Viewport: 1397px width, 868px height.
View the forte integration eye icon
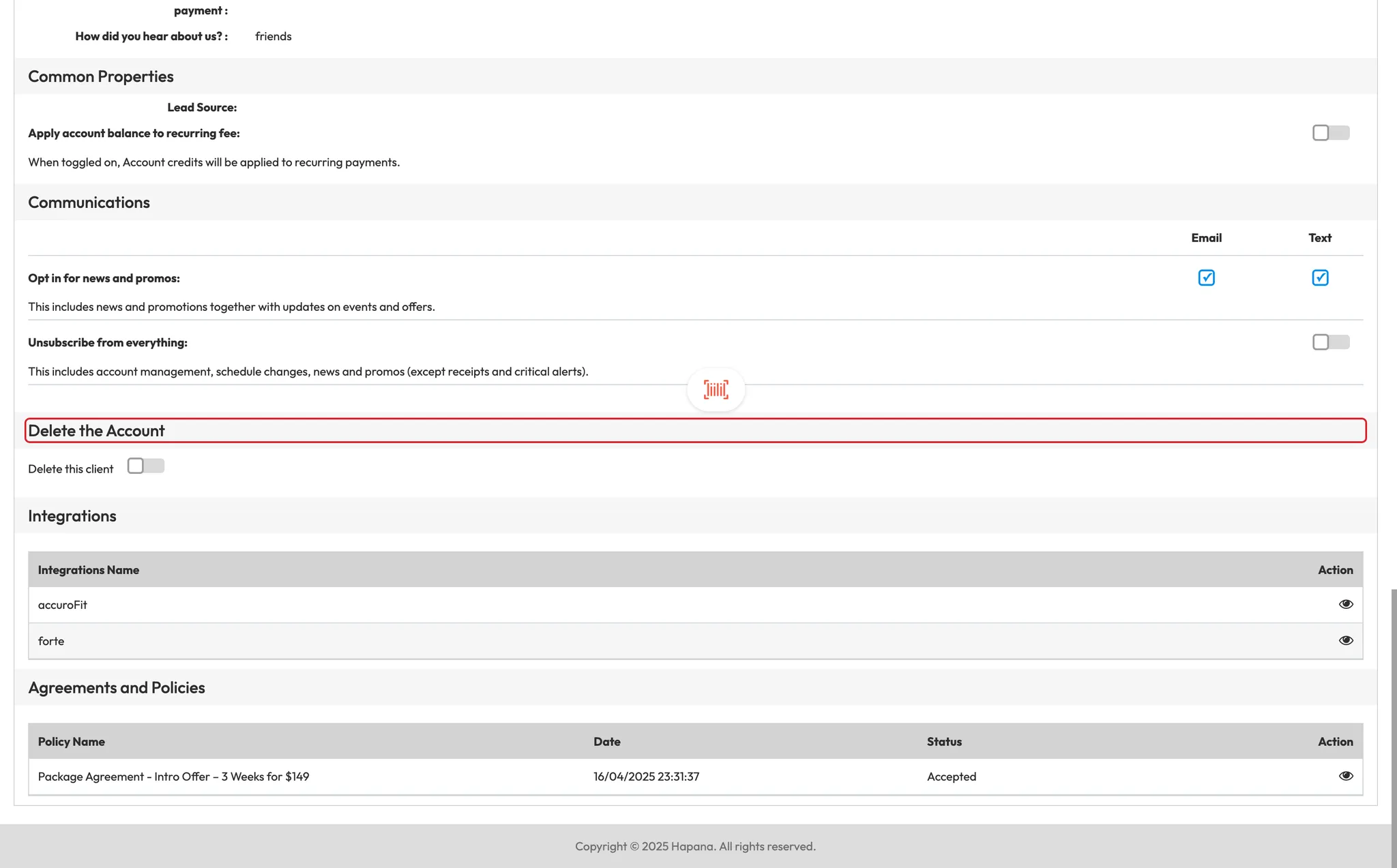[1345, 640]
